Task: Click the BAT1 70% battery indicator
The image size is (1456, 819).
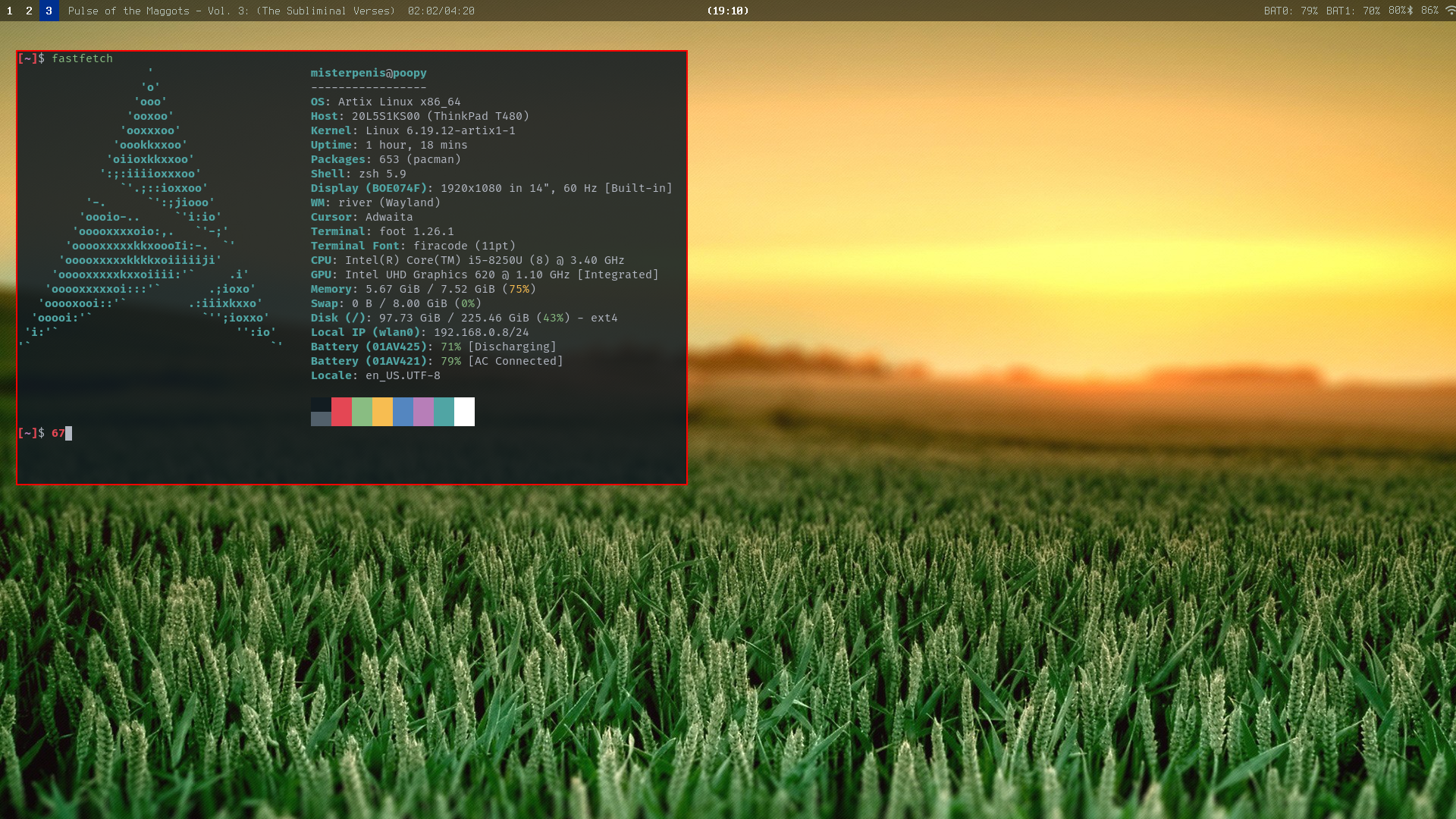Action: click(x=1353, y=11)
